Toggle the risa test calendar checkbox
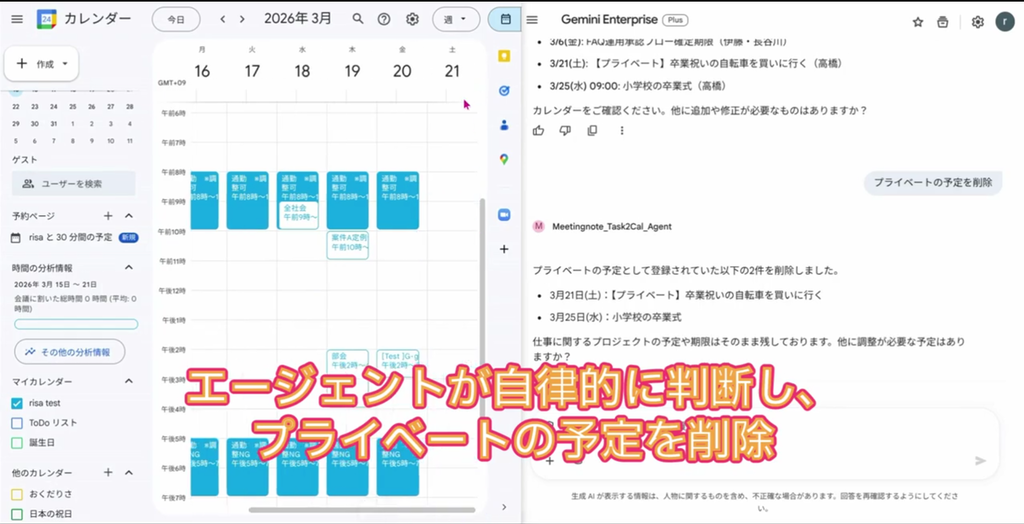The image size is (1024, 524). tap(17, 403)
